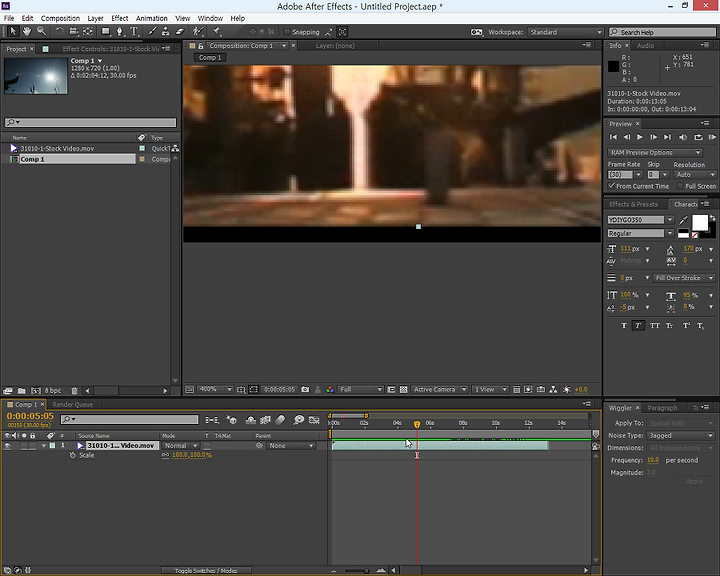
Task: Enable Draft 3D icon in timeline
Action: [232, 420]
